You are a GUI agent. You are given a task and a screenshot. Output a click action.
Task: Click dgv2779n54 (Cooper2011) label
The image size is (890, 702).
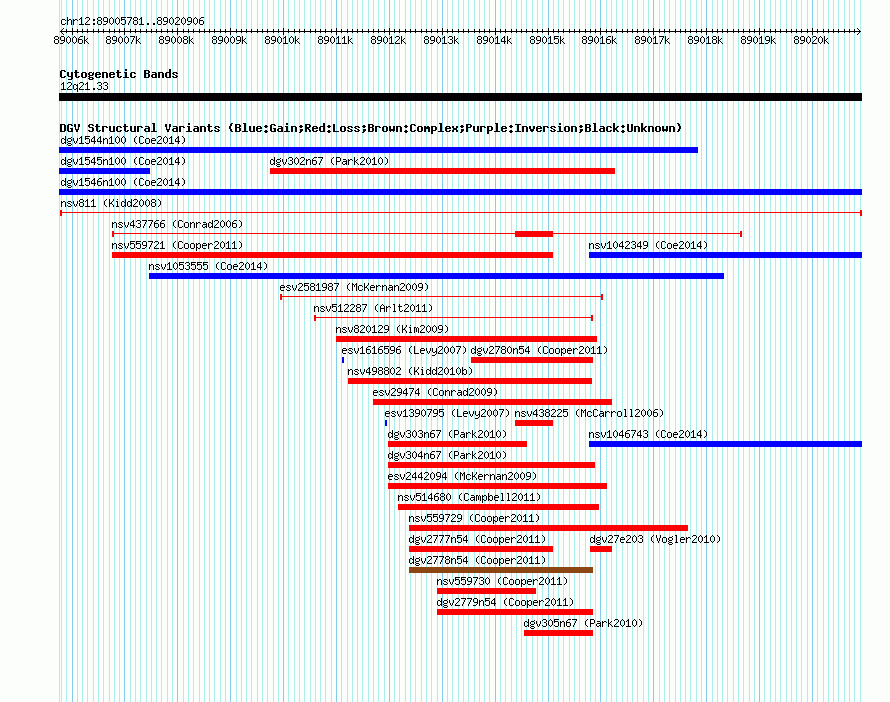tap(505, 602)
